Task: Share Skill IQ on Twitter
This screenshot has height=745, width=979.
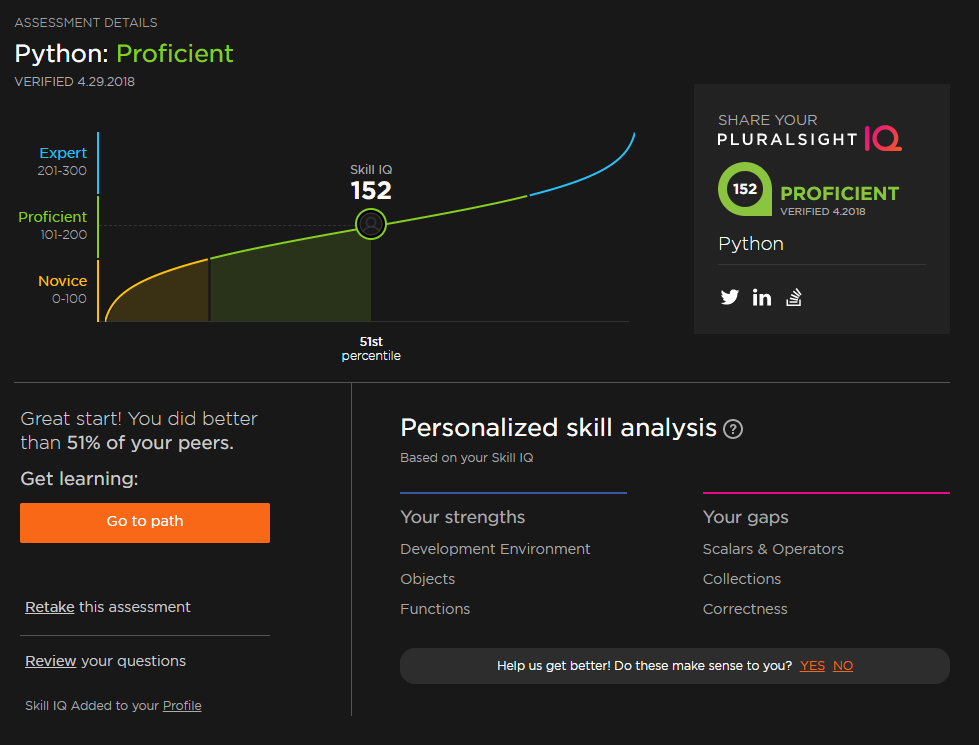Action: click(x=729, y=297)
